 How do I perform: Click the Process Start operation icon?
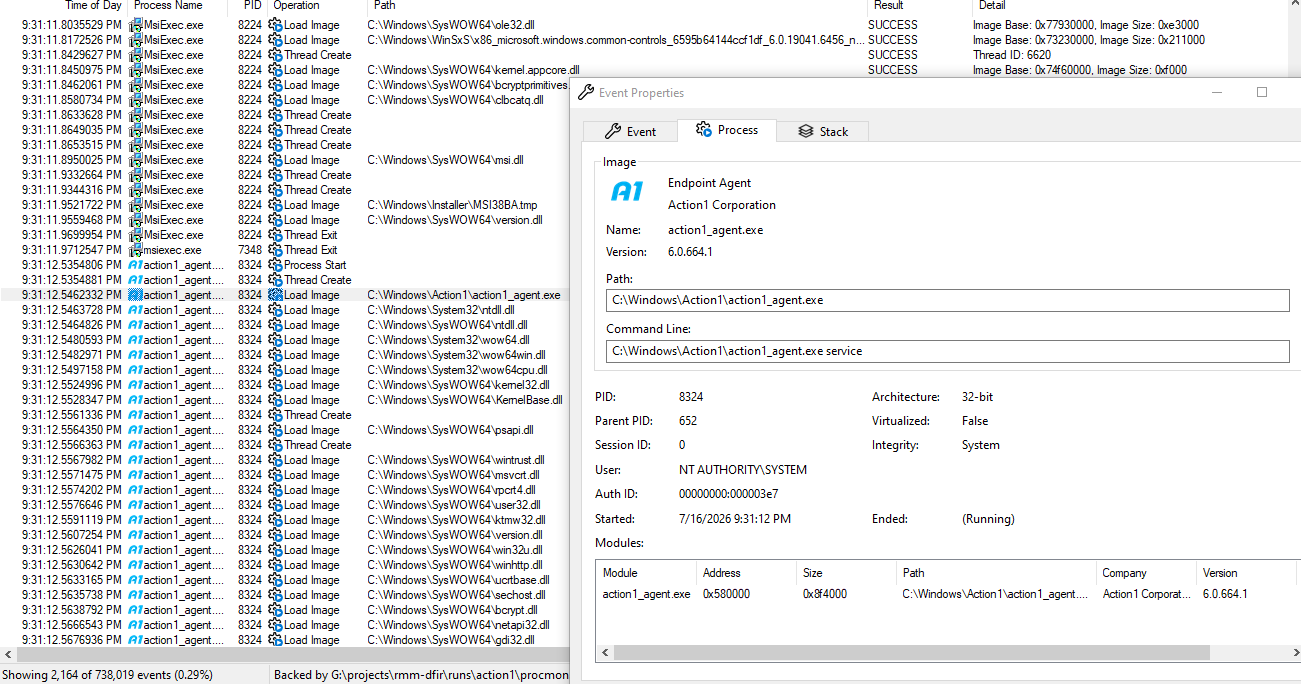tap(275, 265)
